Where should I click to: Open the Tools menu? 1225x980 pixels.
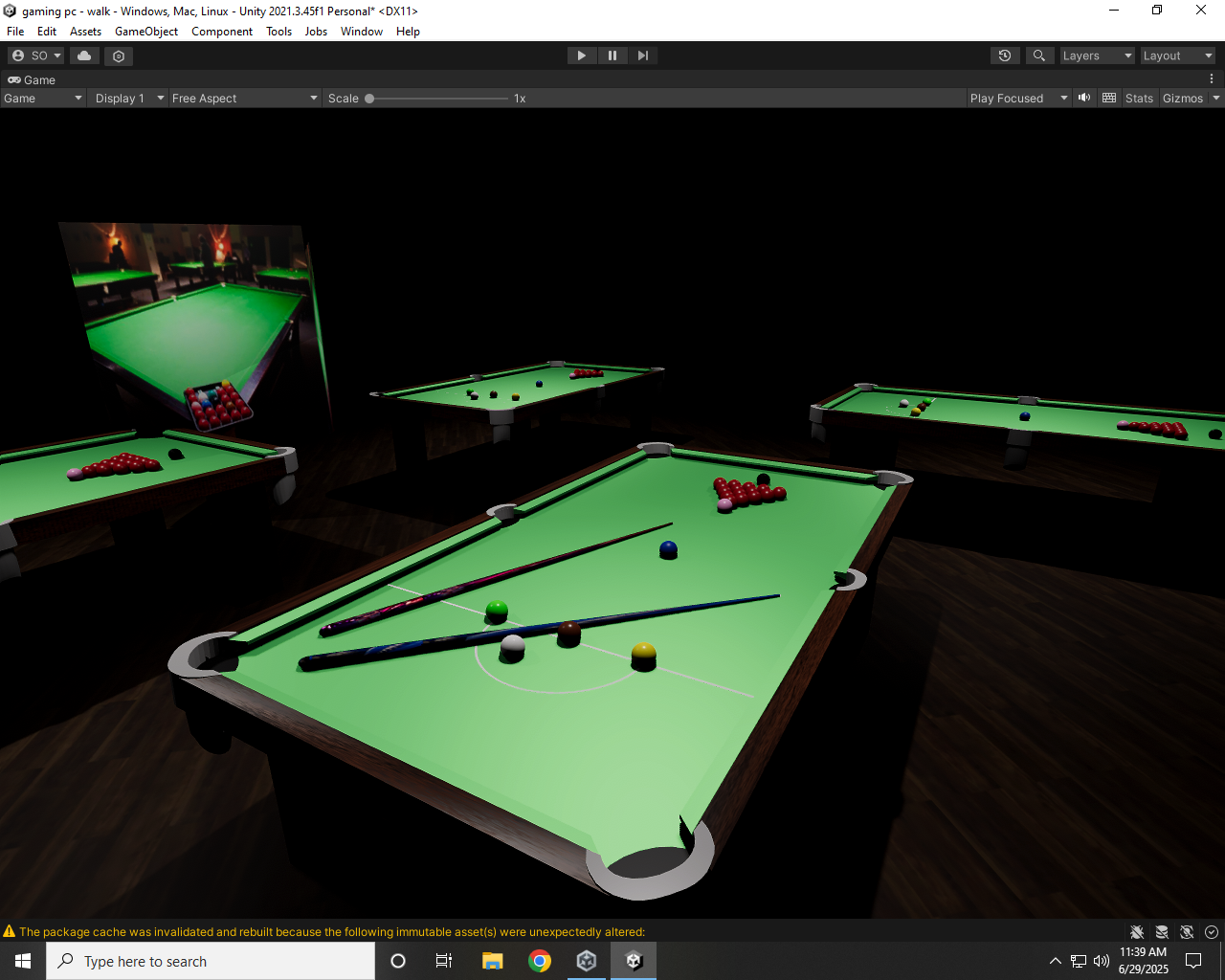pyautogui.click(x=279, y=32)
